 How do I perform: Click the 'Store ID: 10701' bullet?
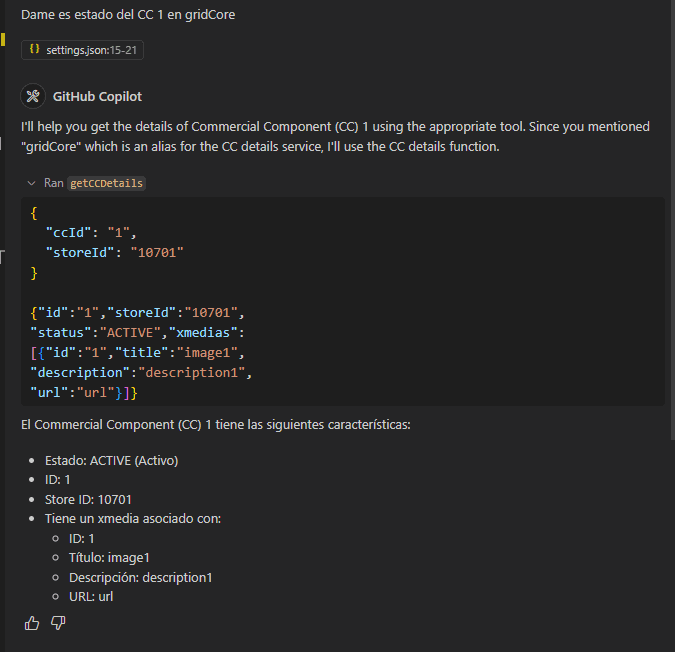88,500
